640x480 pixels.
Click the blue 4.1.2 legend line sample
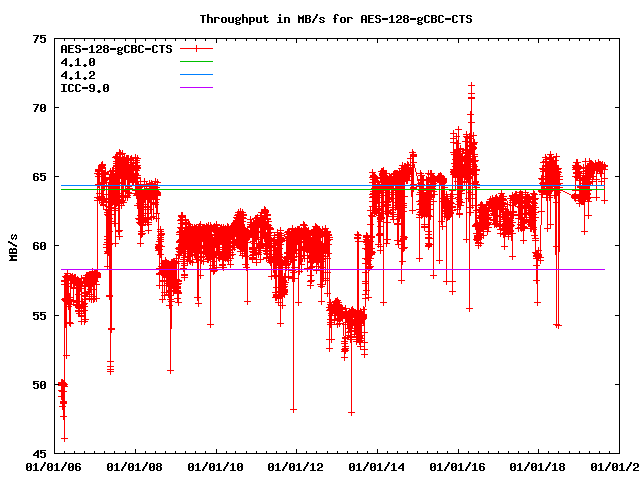tap(197, 75)
